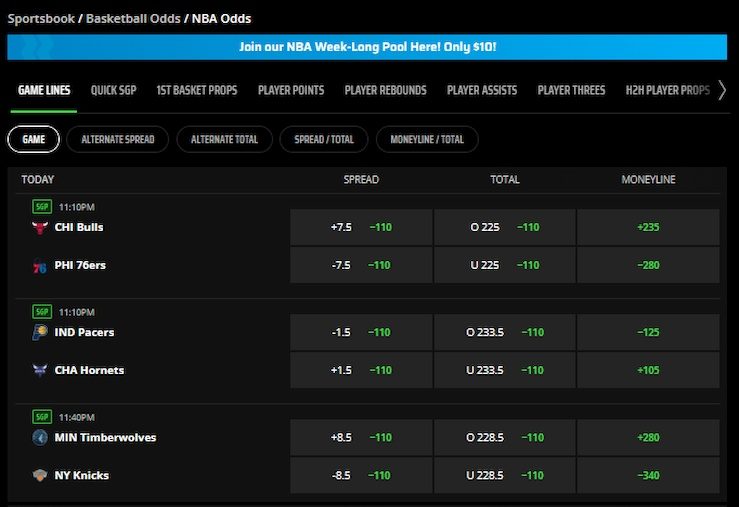Select the Game Lines tab
The width and height of the screenshot is (739, 507).
[x=44, y=90]
